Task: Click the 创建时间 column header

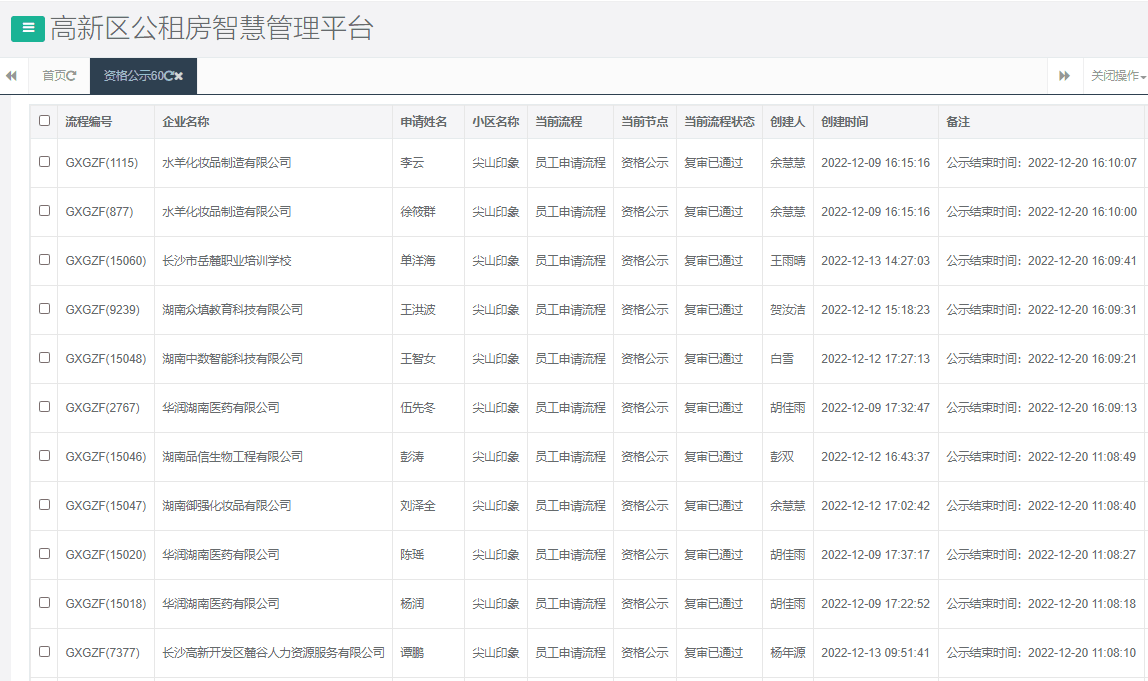Action: click(846, 121)
